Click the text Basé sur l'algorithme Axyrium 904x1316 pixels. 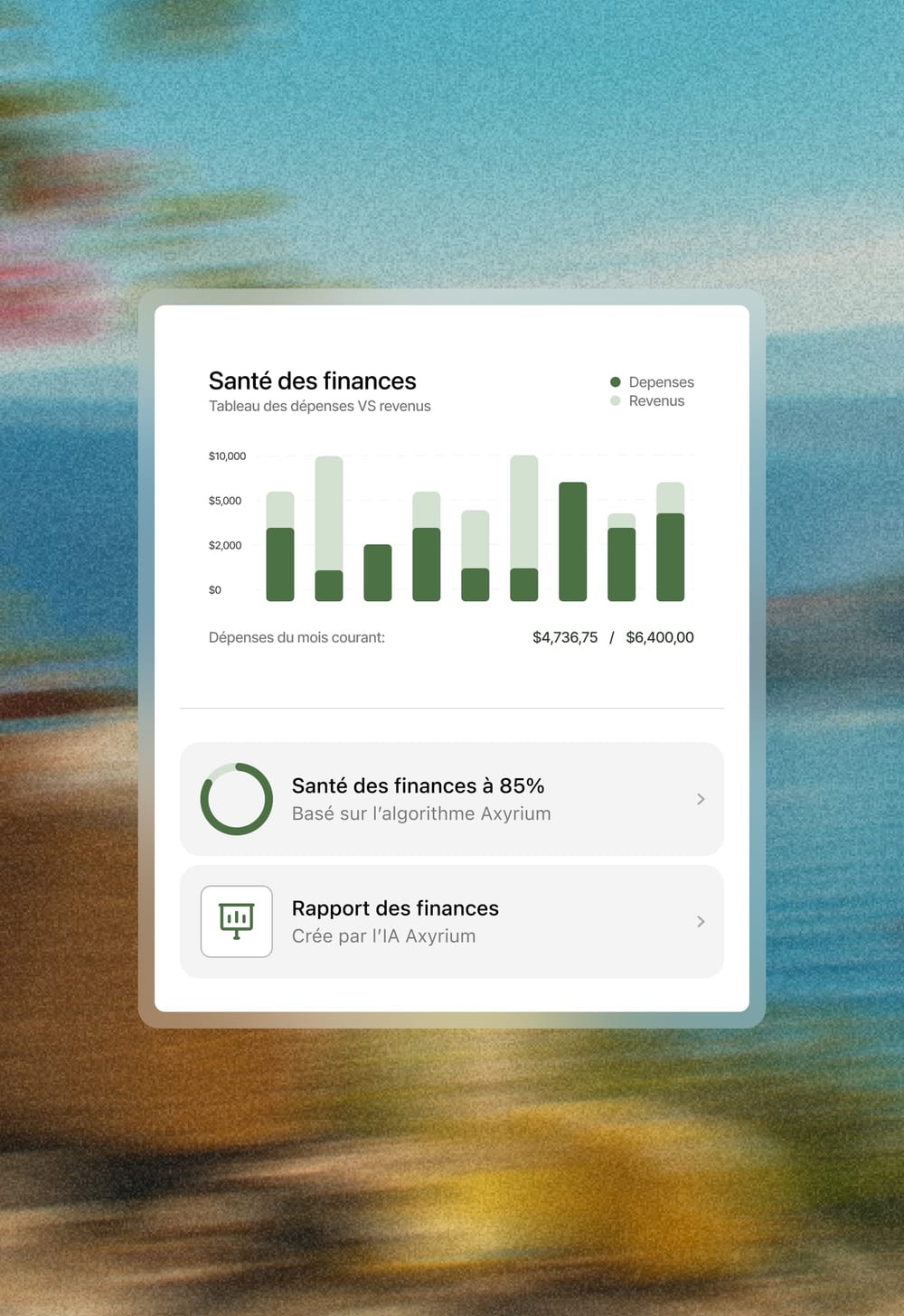pyautogui.click(x=421, y=813)
